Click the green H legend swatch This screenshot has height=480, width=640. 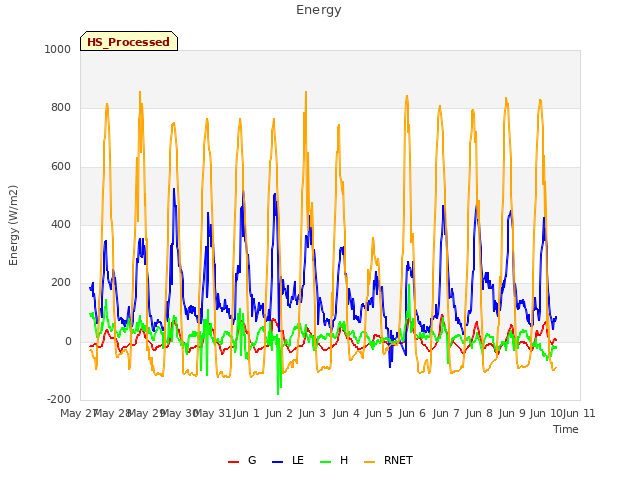pos(325,462)
